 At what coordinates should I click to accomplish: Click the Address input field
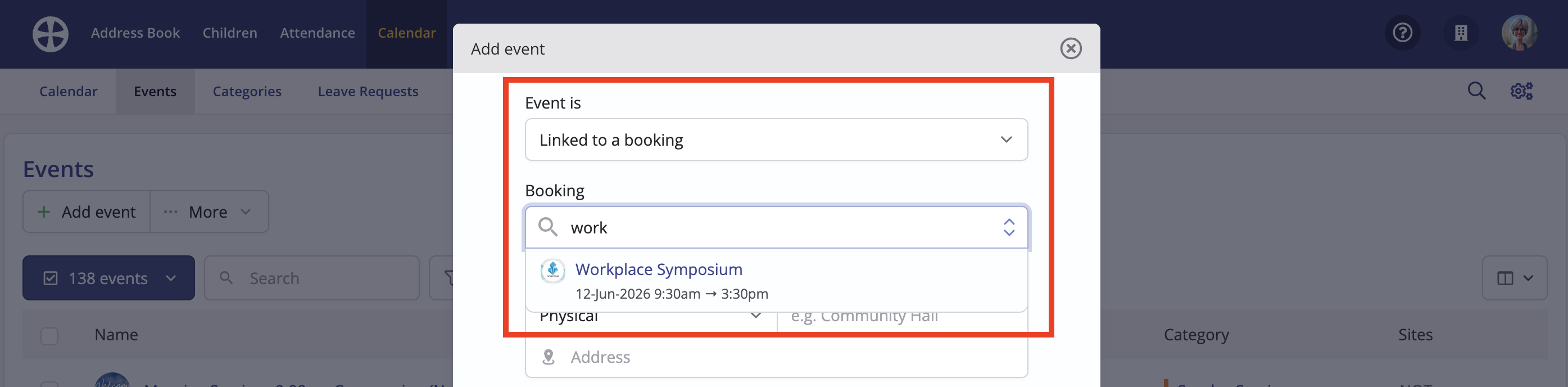tap(776, 357)
